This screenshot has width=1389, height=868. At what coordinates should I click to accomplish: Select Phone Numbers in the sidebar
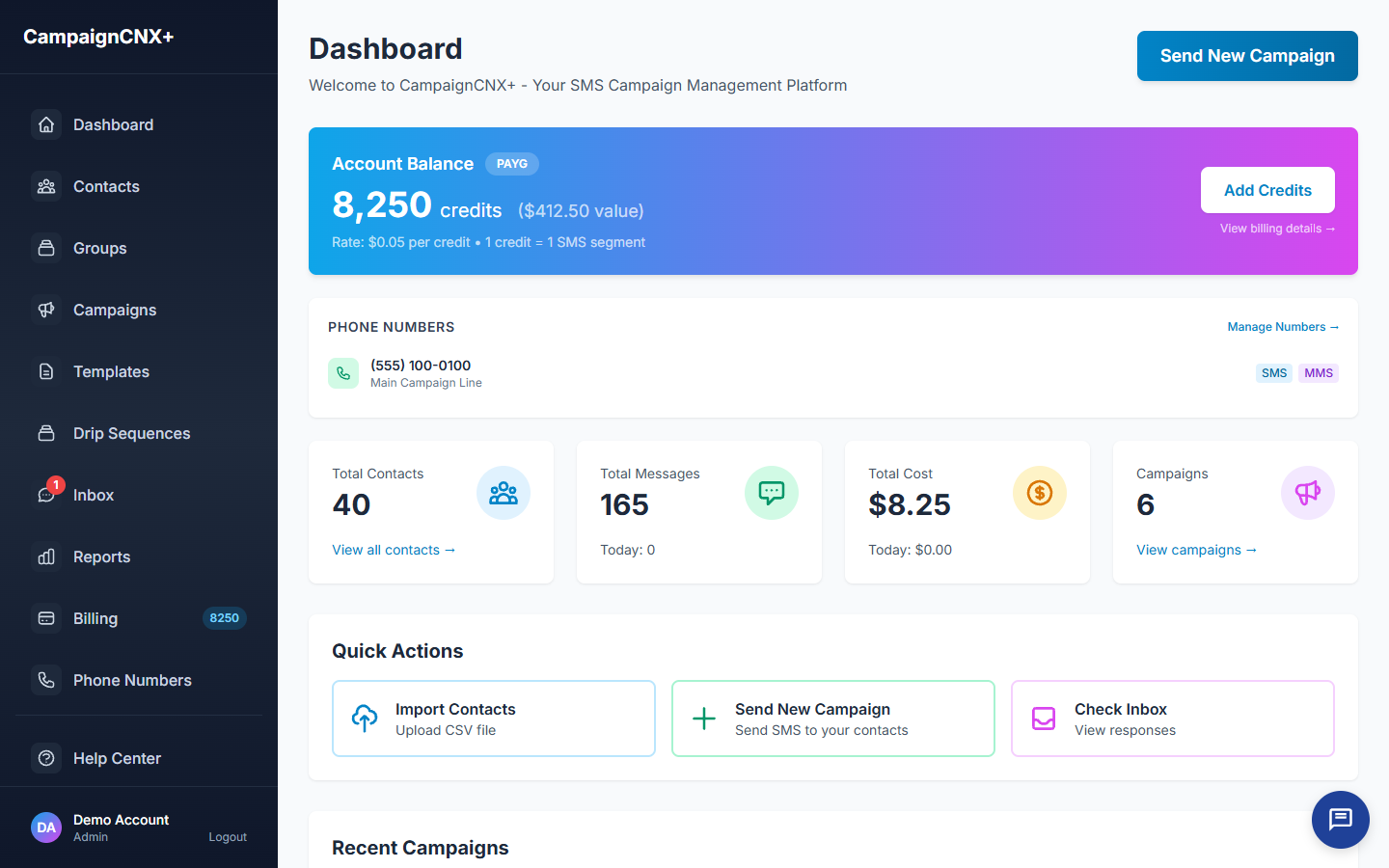tap(139, 680)
